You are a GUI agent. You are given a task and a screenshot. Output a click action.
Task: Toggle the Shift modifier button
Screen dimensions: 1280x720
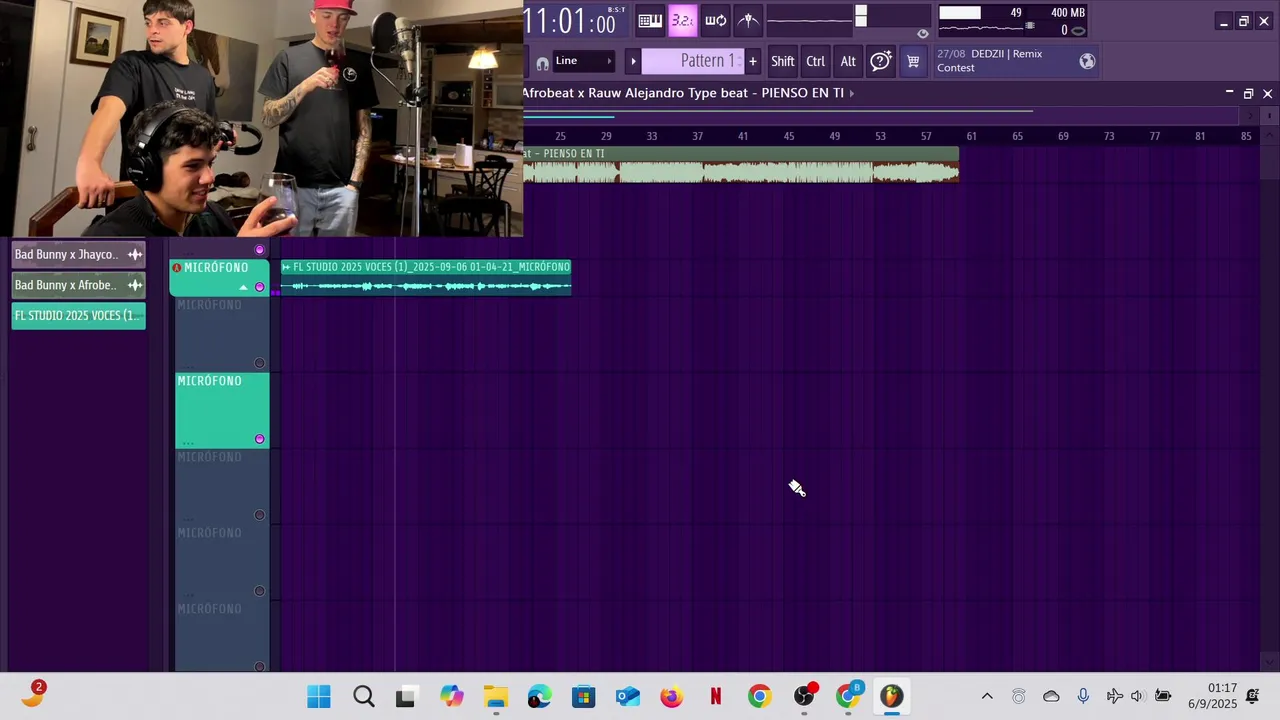[783, 61]
